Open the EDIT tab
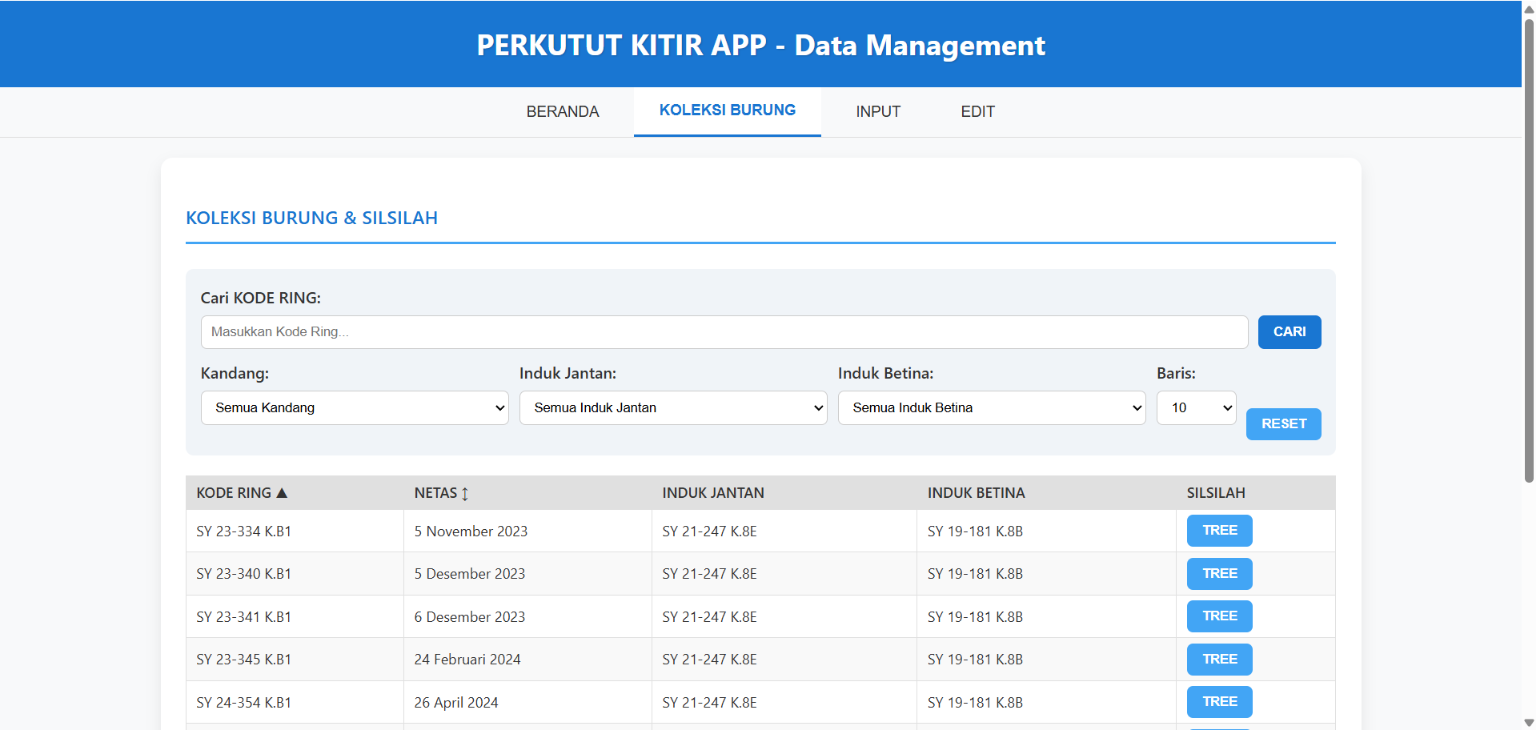The height and width of the screenshot is (730, 1536). point(977,112)
